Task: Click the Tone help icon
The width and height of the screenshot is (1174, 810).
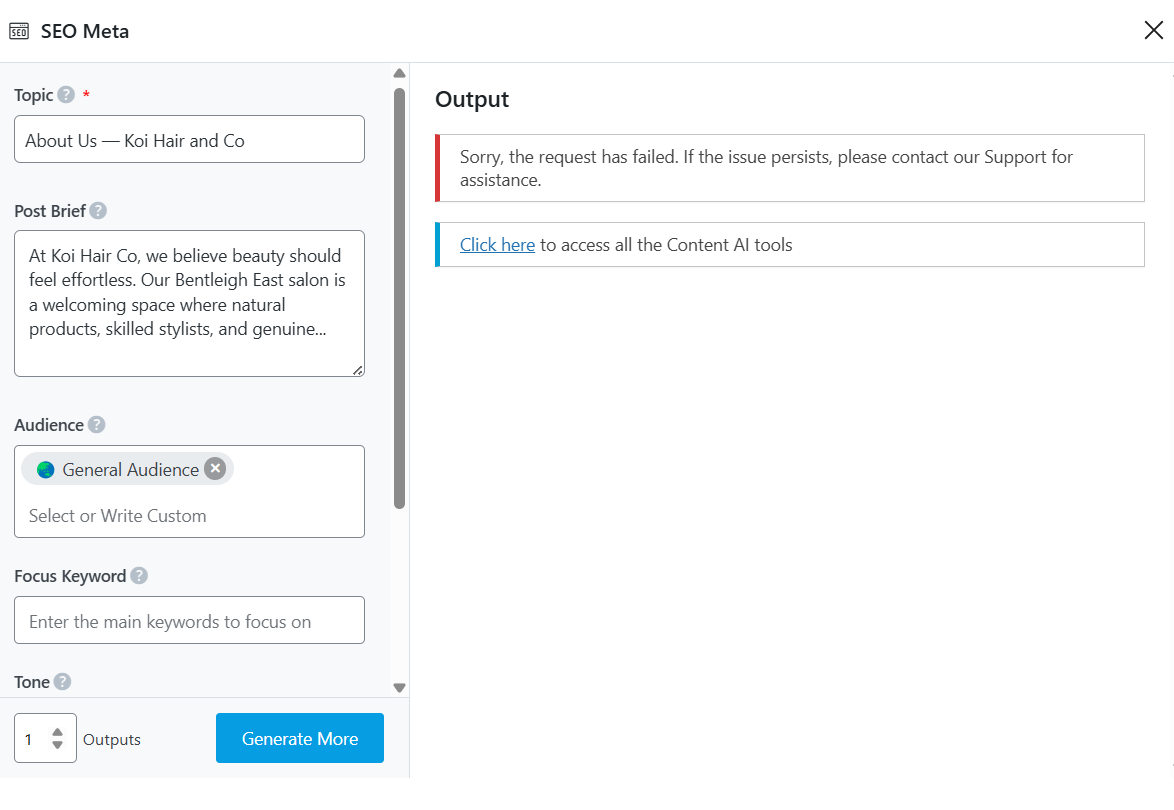Action: 62,682
